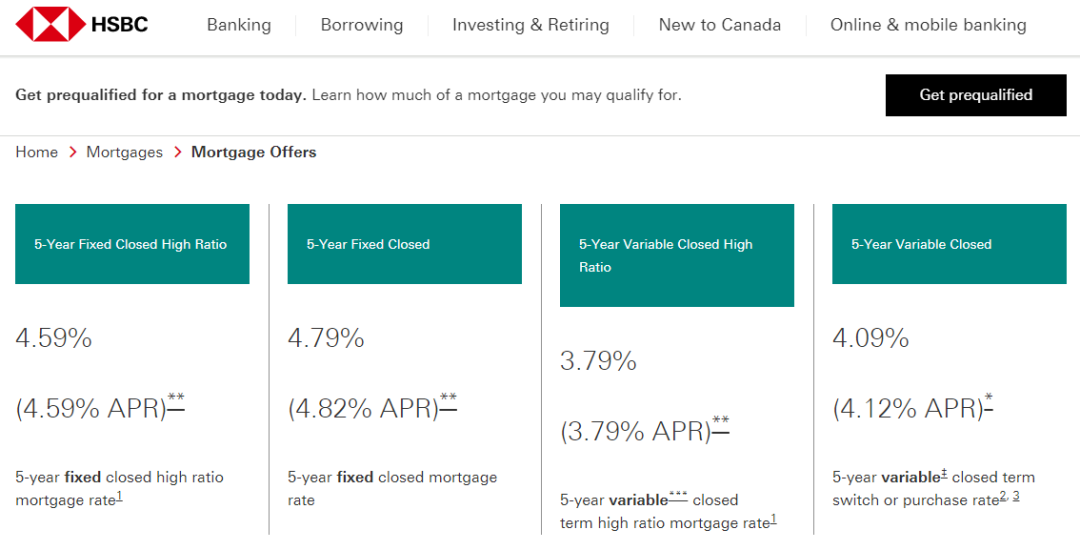Select 5-Year Variable Closed High Ratio tile

[676, 255]
